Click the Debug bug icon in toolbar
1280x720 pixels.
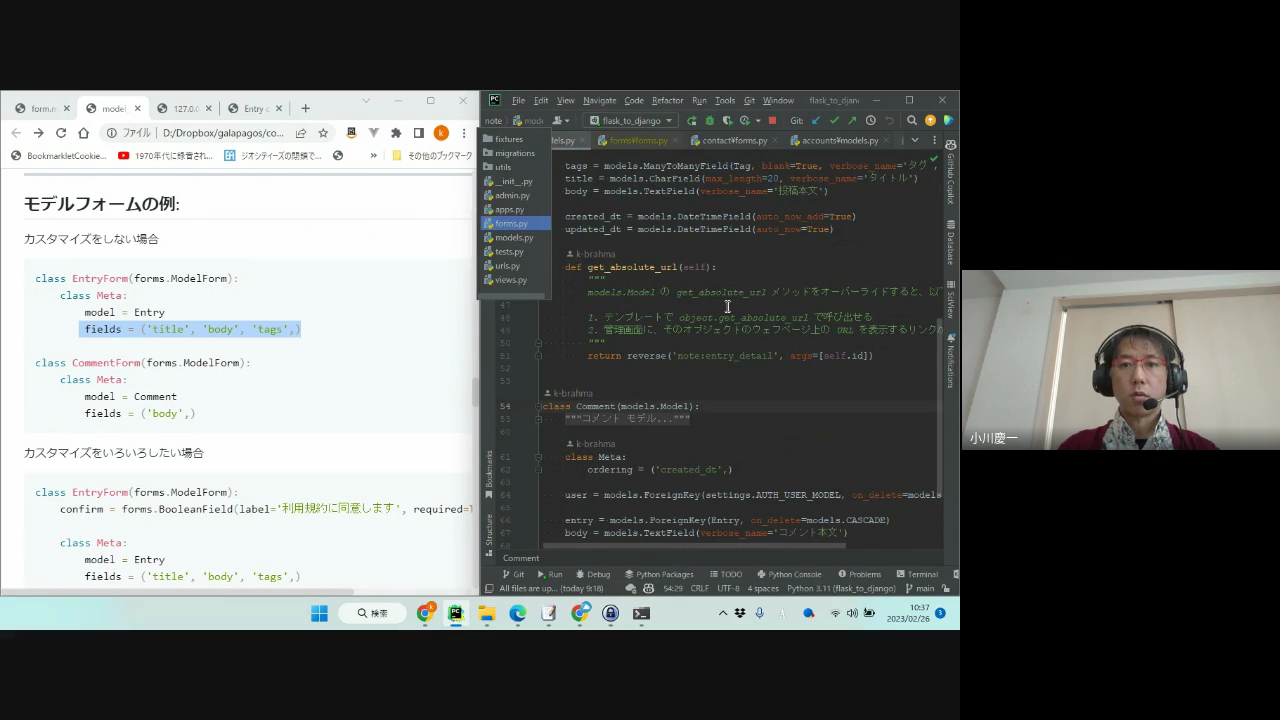click(x=710, y=121)
